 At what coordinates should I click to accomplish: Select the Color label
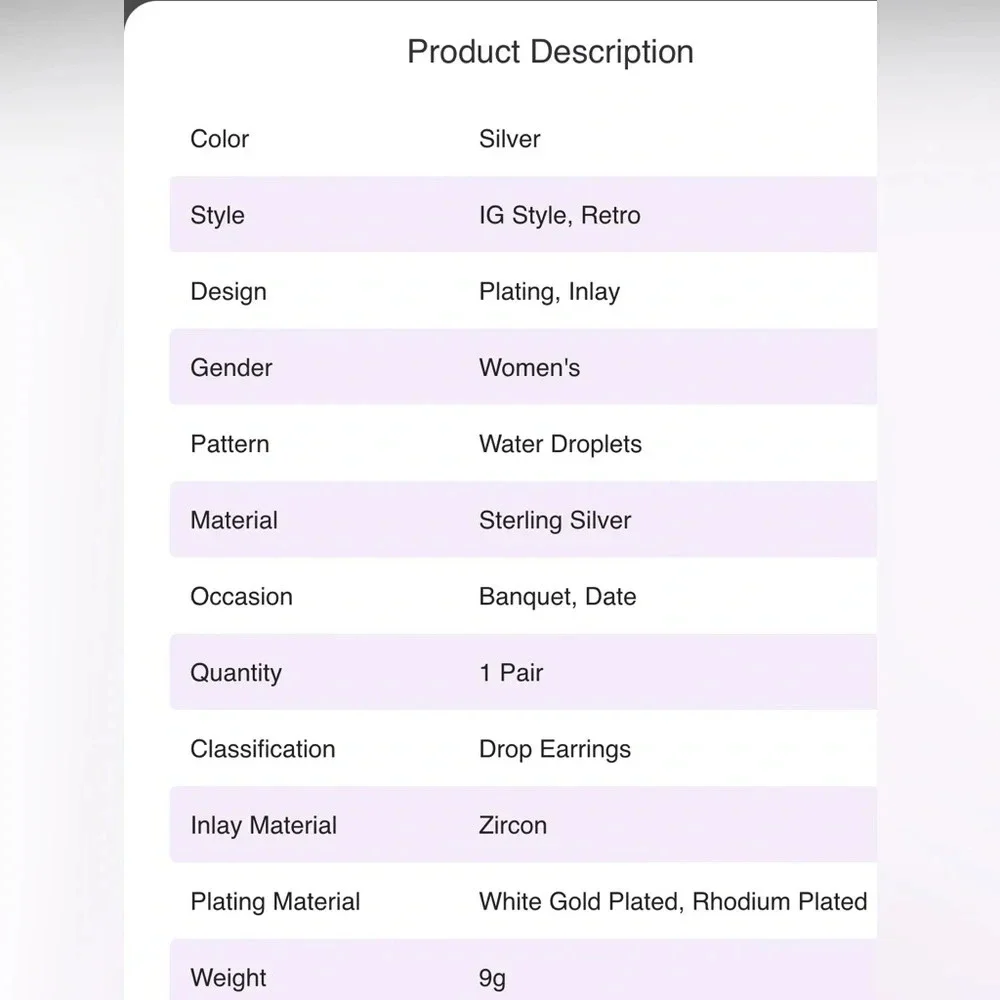coord(219,138)
